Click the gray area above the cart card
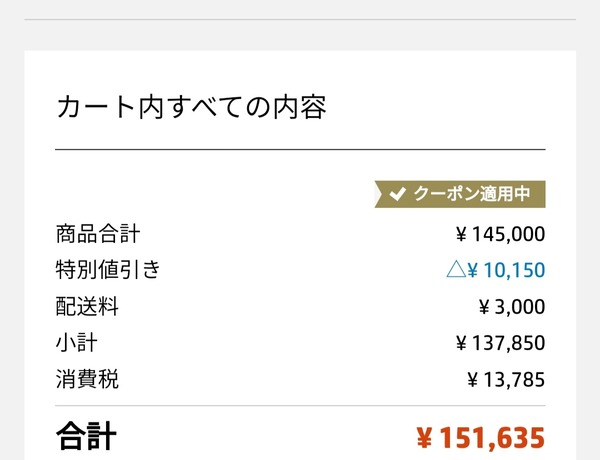The height and width of the screenshot is (460, 600). [x=300, y=35]
